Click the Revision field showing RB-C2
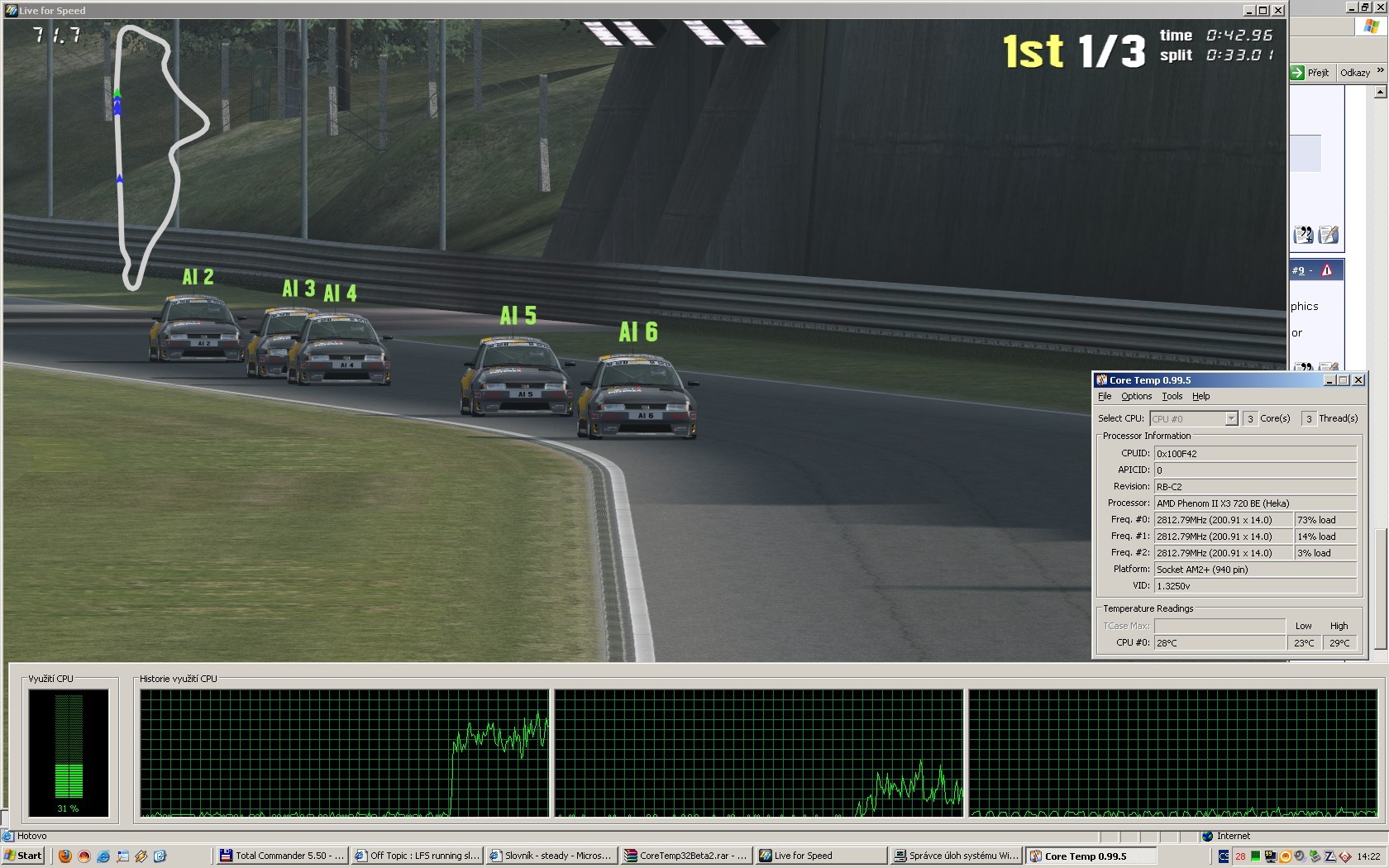The width and height of the screenshot is (1389, 868). click(x=1255, y=487)
